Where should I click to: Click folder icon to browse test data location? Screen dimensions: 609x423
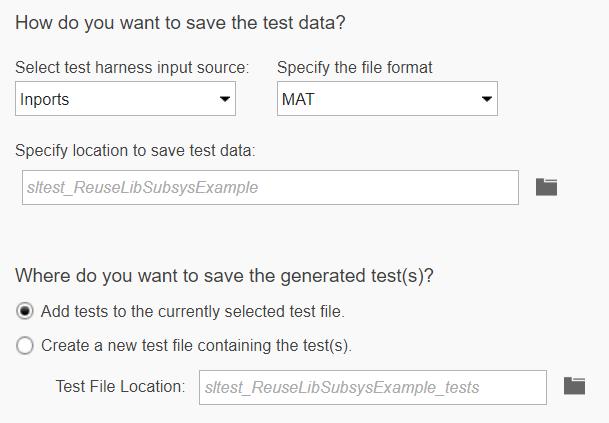(546, 187)
